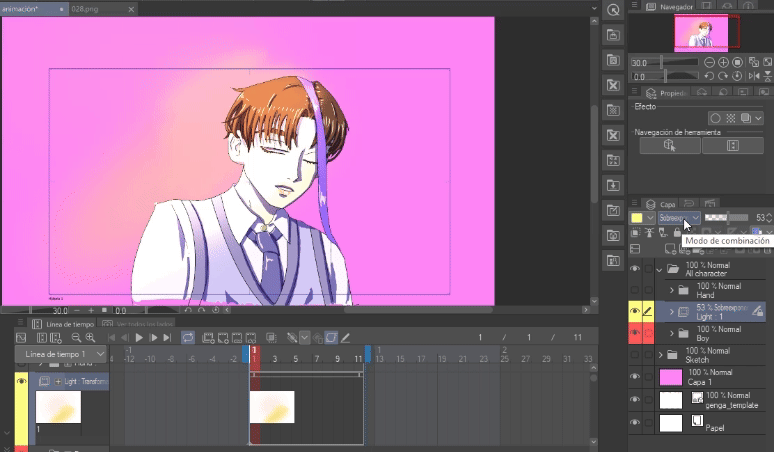Open graph editor icon at timeline toolbar start

(x=21, y=338)
